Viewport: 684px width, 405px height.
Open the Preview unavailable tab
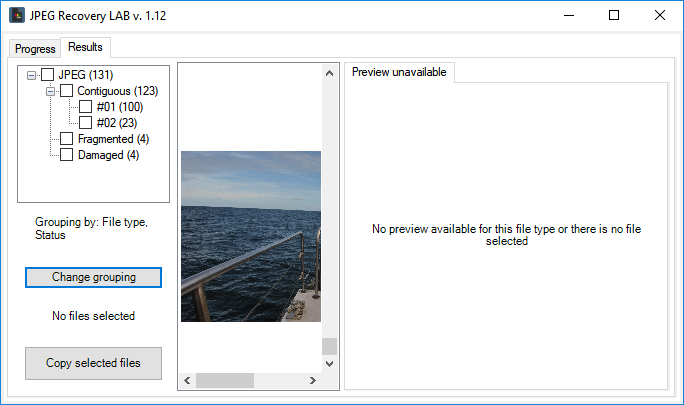397,72
